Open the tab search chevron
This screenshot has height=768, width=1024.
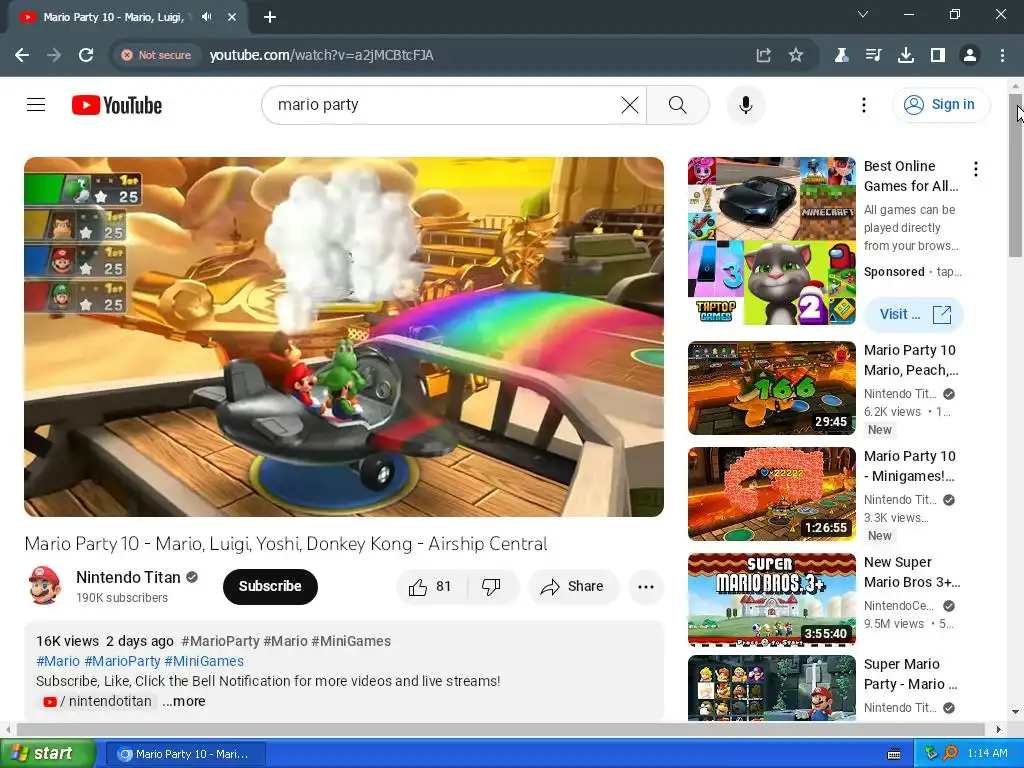coord(863,14)
